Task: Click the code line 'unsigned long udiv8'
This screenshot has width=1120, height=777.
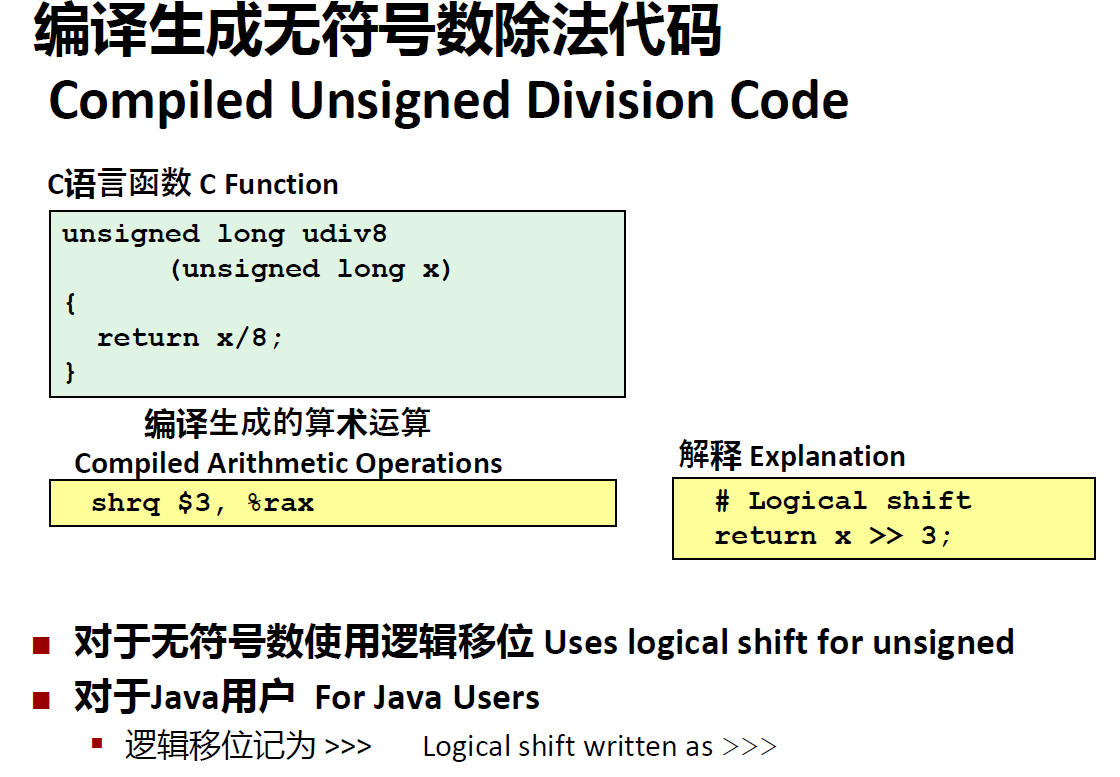Action: [x=224, y=234]
